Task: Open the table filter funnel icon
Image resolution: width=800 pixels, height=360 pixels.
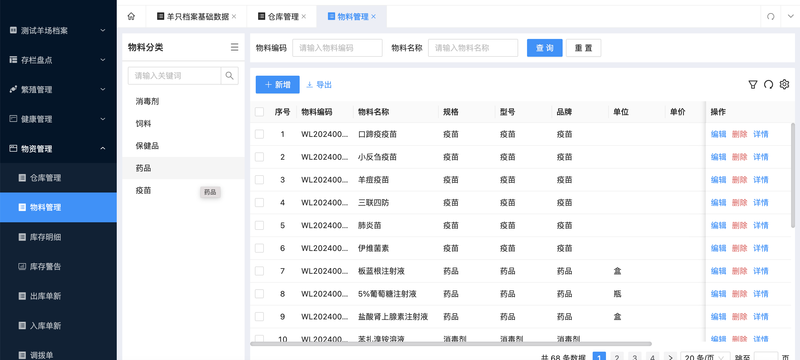Action: [x=753, y=85]
